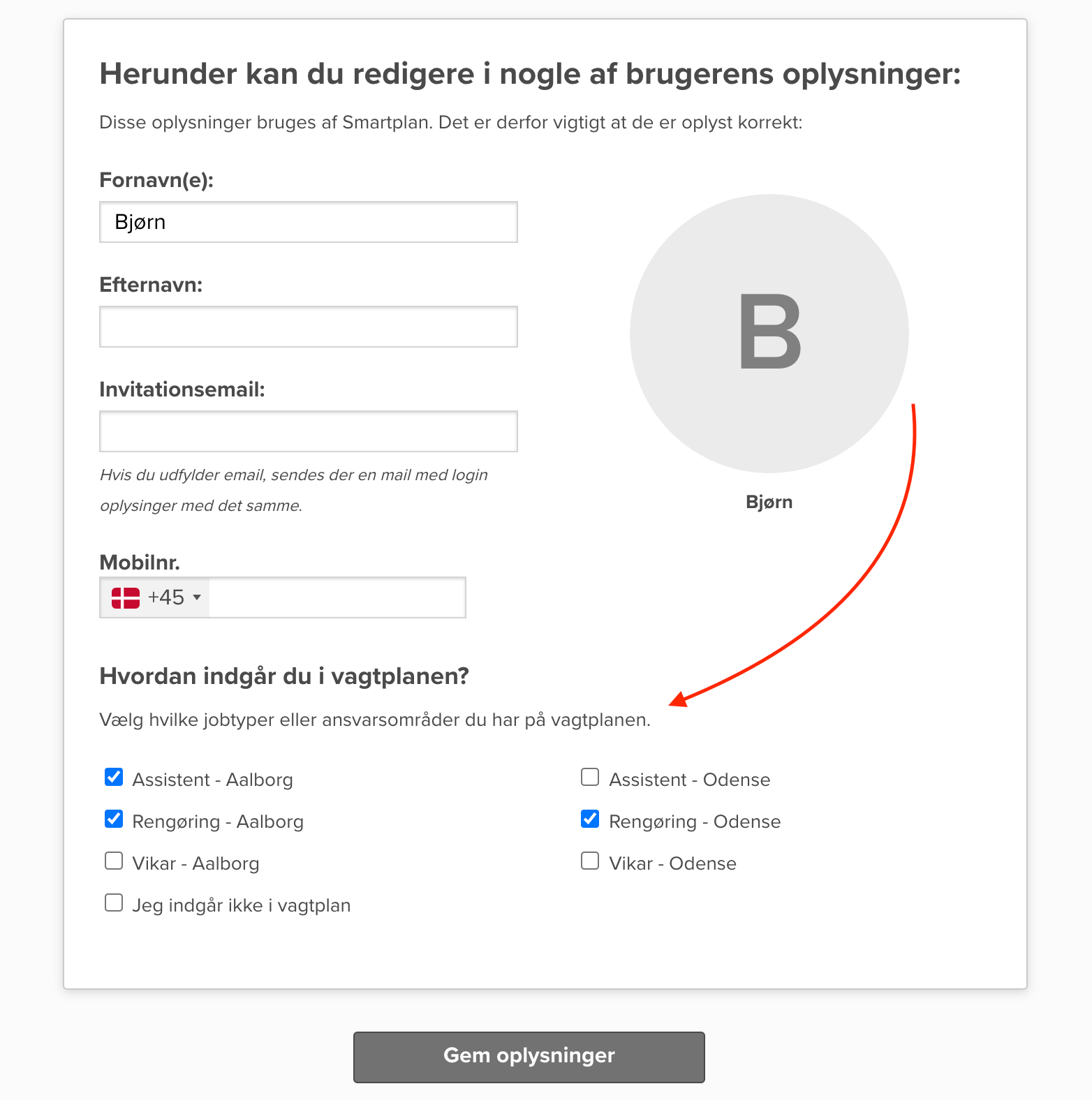Click the Bjørn name under avatar
1092x1100 pixels.
[769, 502]
